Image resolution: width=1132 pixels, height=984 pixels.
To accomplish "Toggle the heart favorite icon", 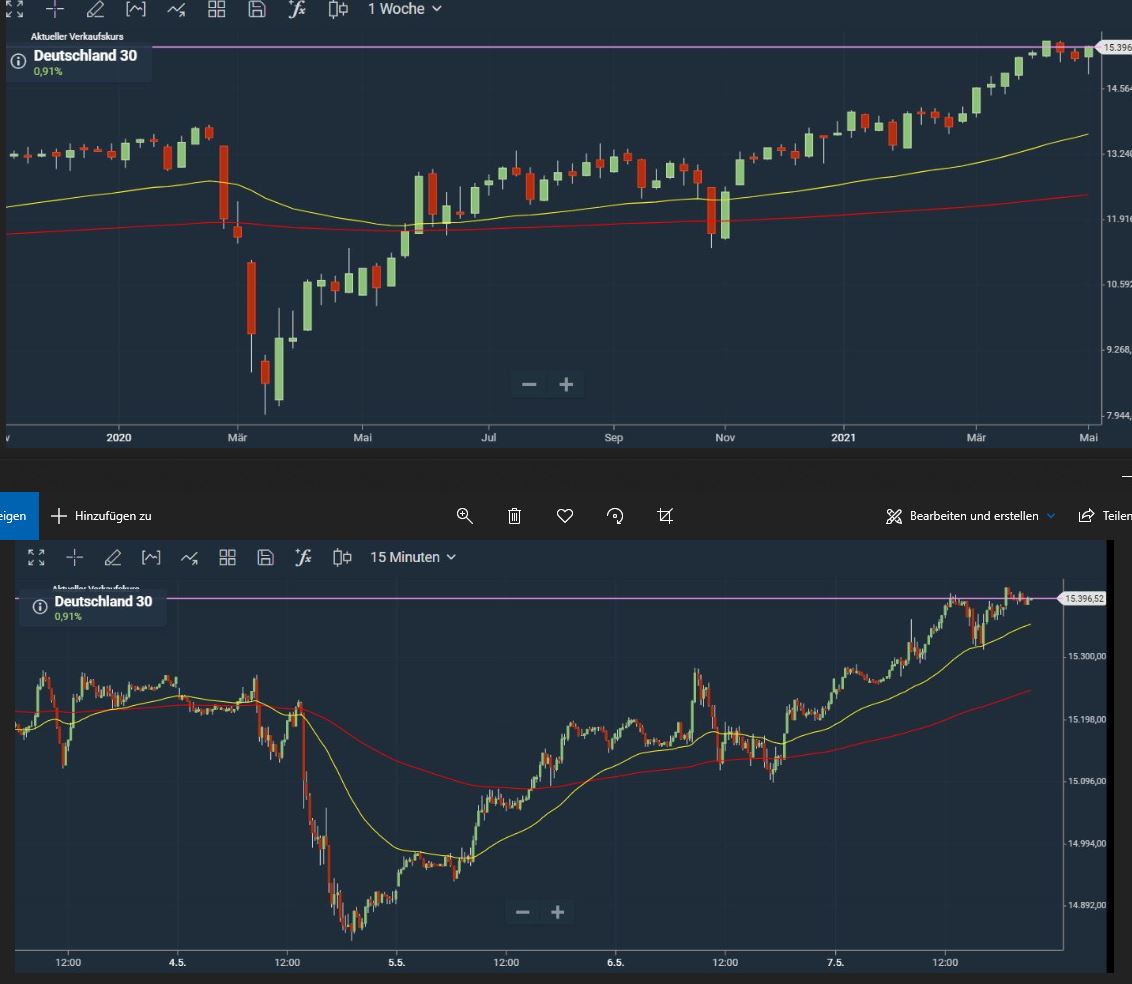I will click(x=564, y=516).
